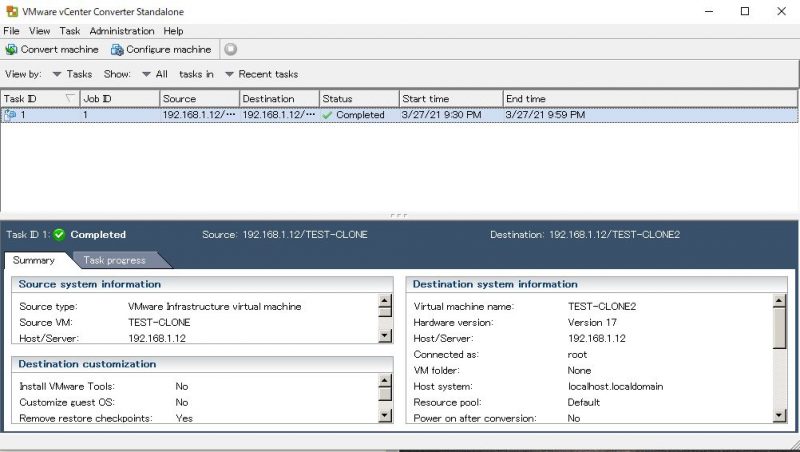
Task: Click the green Completed icon in details header
Action: click(59, 235)
